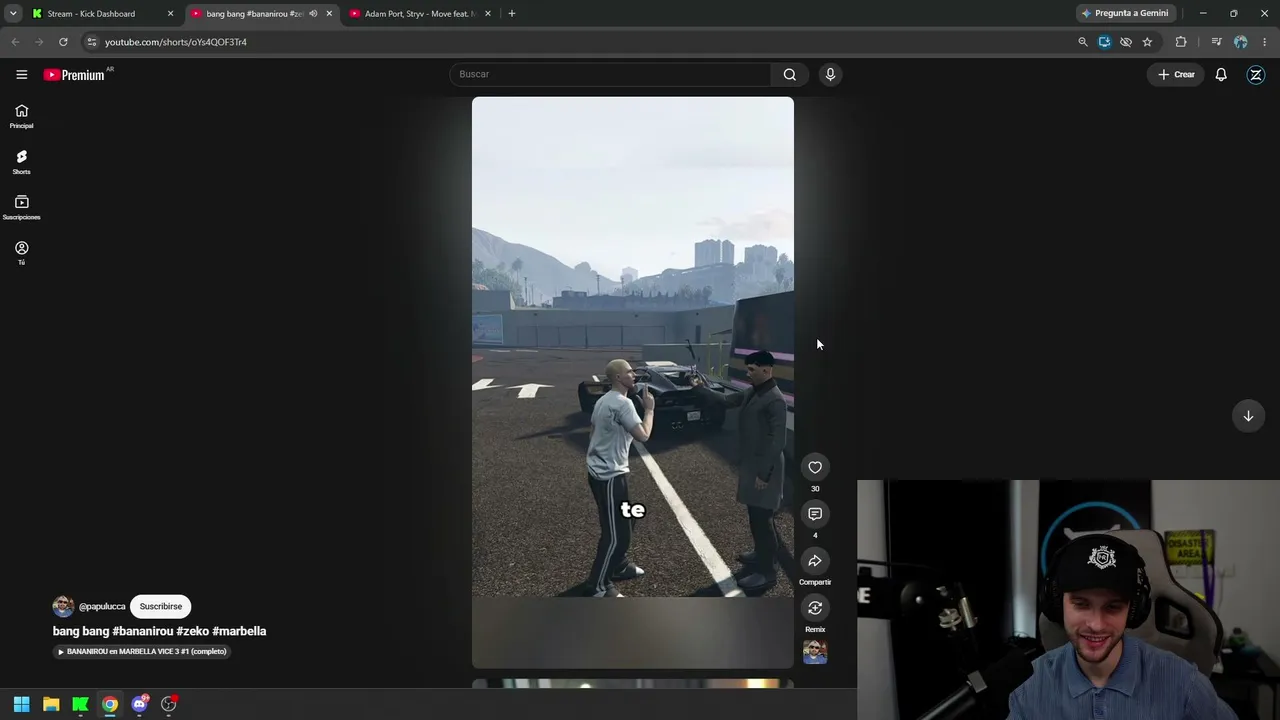Install app via the address bar icon
The width and height of the screenshot is (1280, 720).
coord(1104,42)
